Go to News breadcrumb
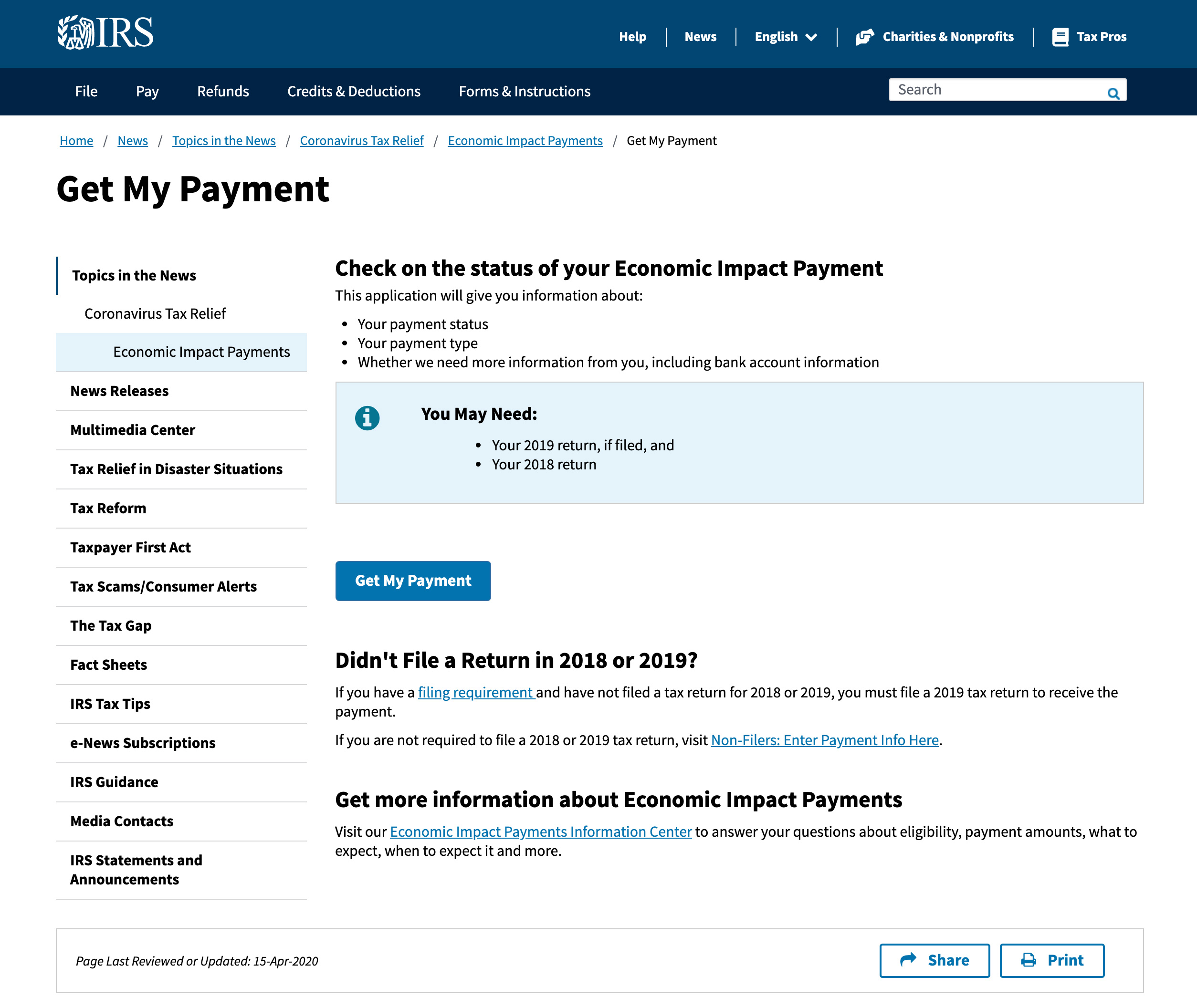1197x1008 pixels. click(x=133, y=141)
